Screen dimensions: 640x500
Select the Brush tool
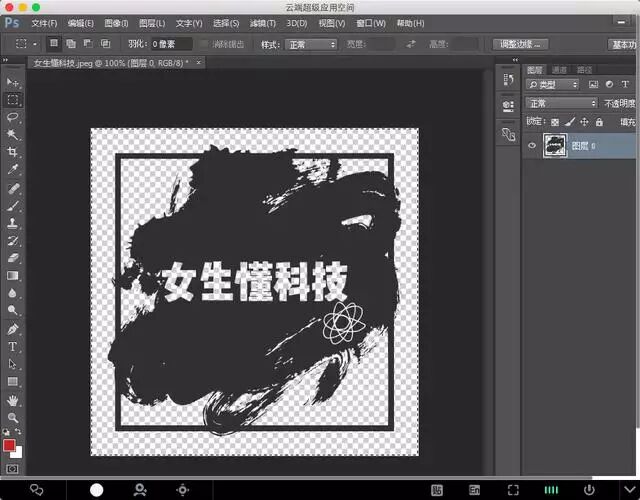point(12,206)
